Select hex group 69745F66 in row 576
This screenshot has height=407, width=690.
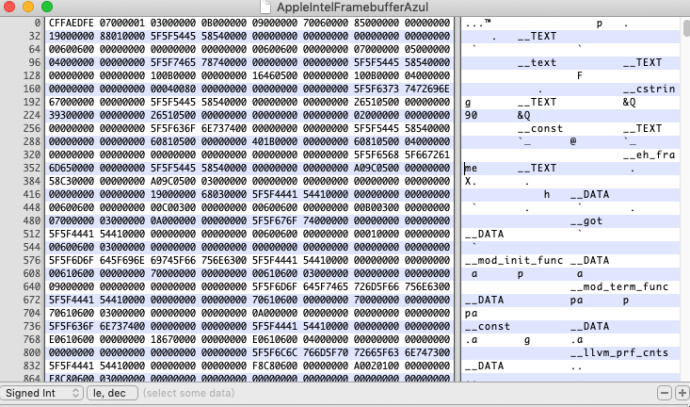coord(173,260)
